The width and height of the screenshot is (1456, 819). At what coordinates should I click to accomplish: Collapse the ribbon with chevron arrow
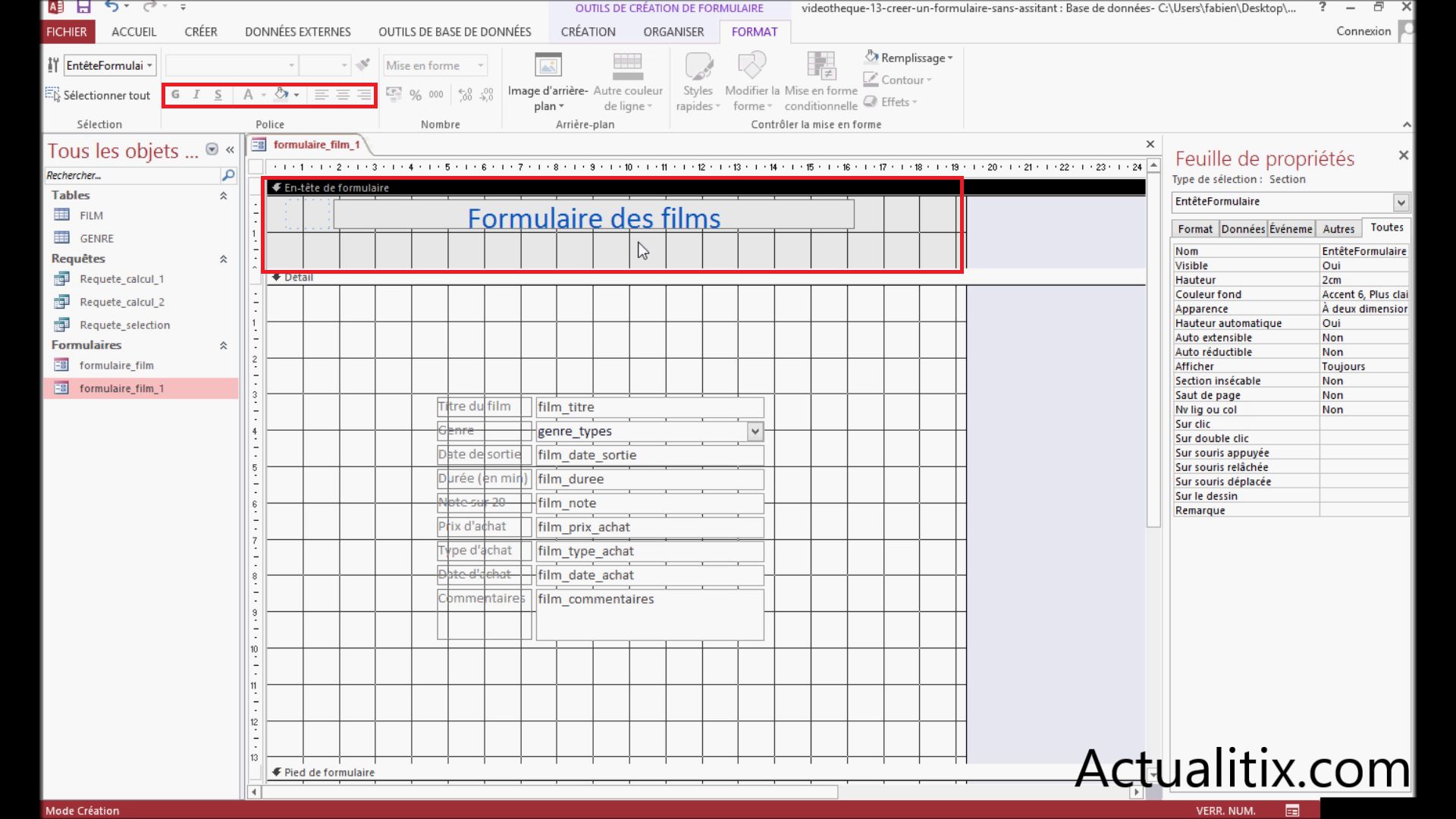[x=1407, y=124]
